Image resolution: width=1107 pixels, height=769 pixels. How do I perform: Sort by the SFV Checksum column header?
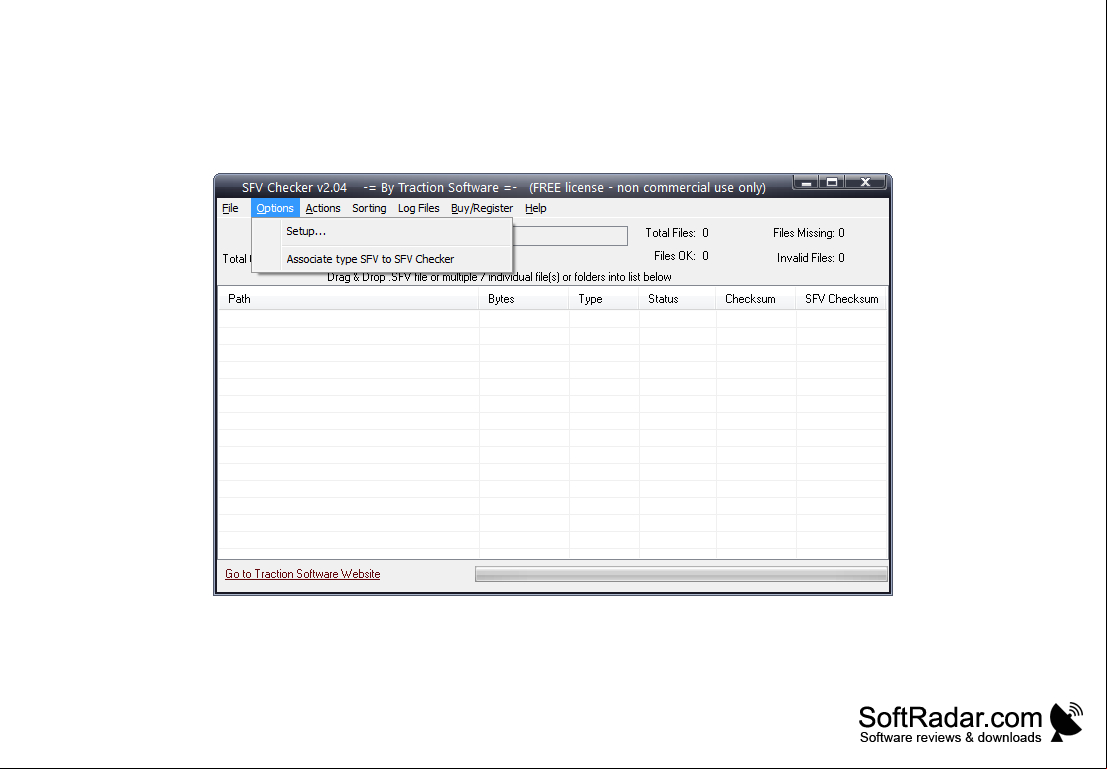pos(842,299)
